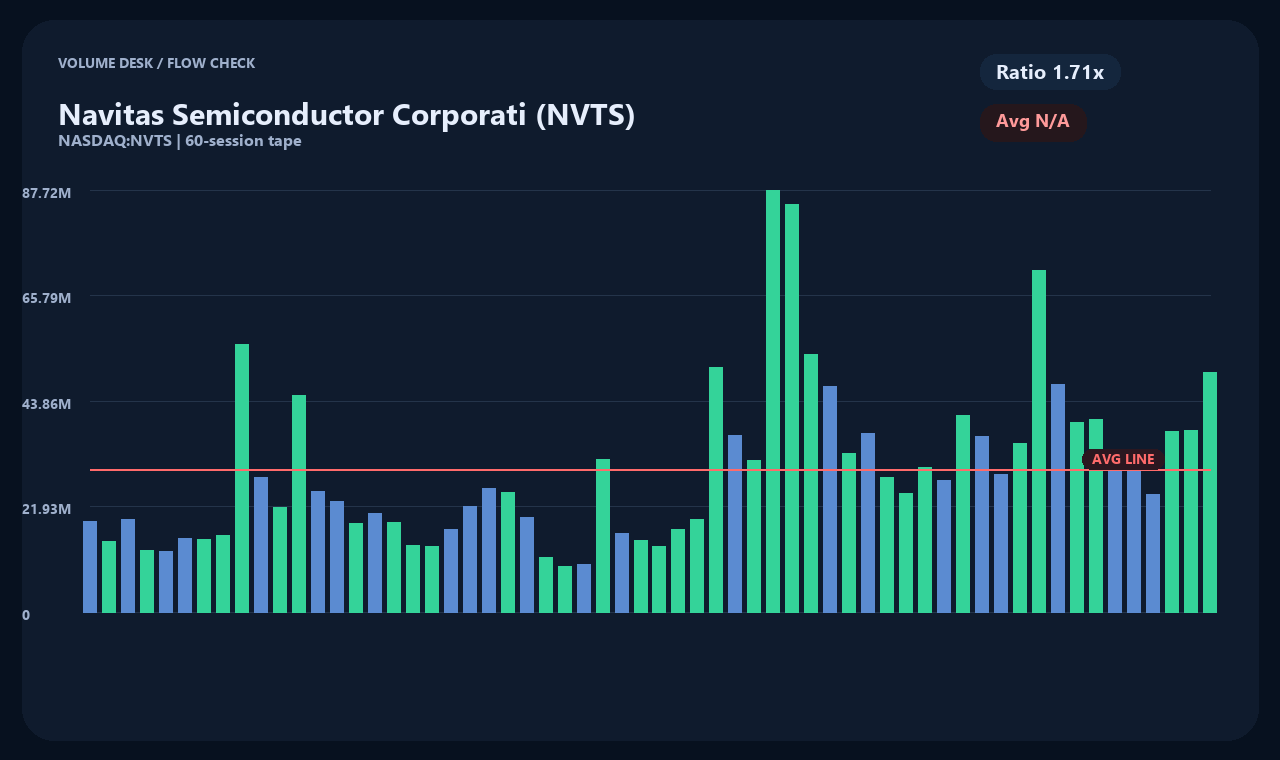The image size is (1280, 760).
Task: Select the final session's green volume bar
Action: click(1210, 492)
